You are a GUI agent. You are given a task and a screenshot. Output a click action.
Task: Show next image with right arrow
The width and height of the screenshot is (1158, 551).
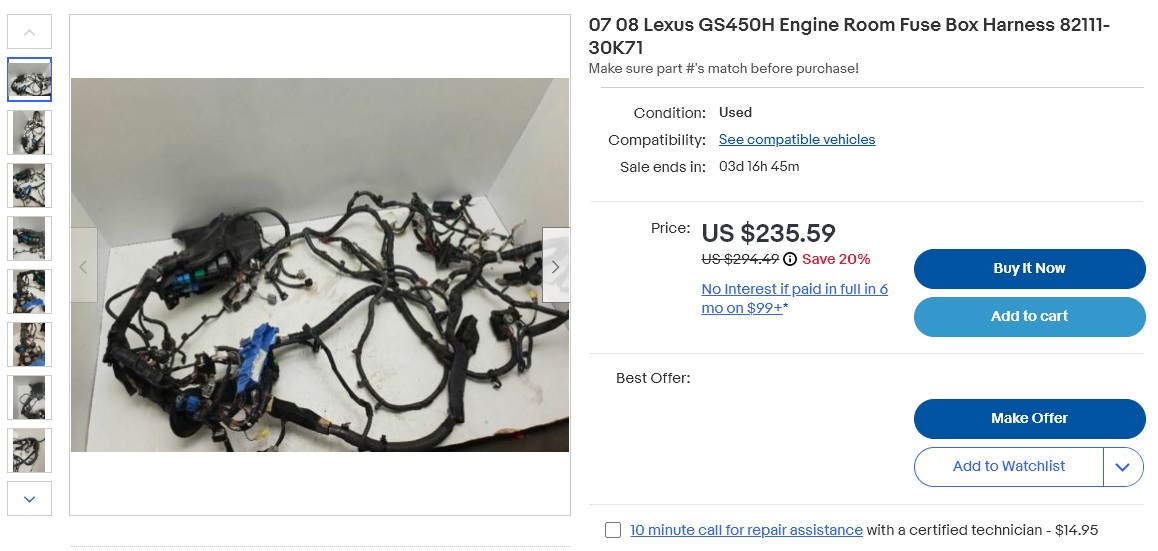tap(555, 266)
